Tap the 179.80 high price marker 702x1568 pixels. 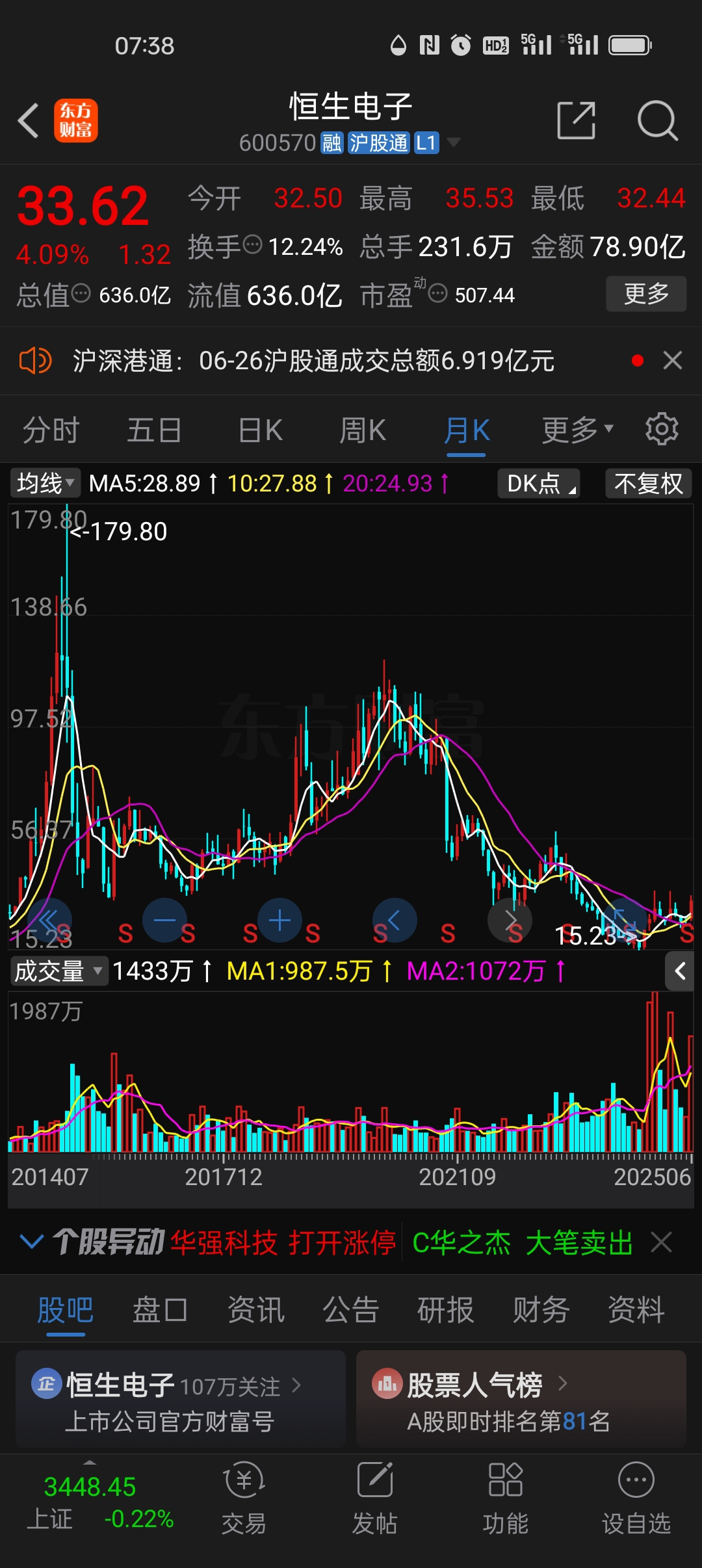pyautogui.click(x=119, y=532)
